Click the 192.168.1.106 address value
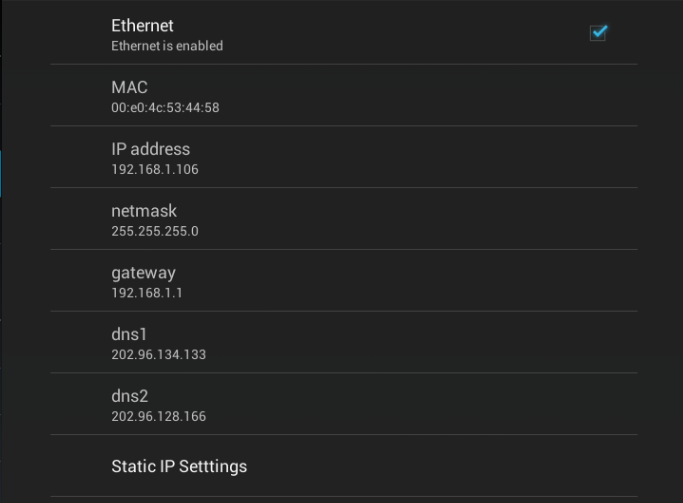The height and width of the screenshot is (503, 683). tap(155, 169)
